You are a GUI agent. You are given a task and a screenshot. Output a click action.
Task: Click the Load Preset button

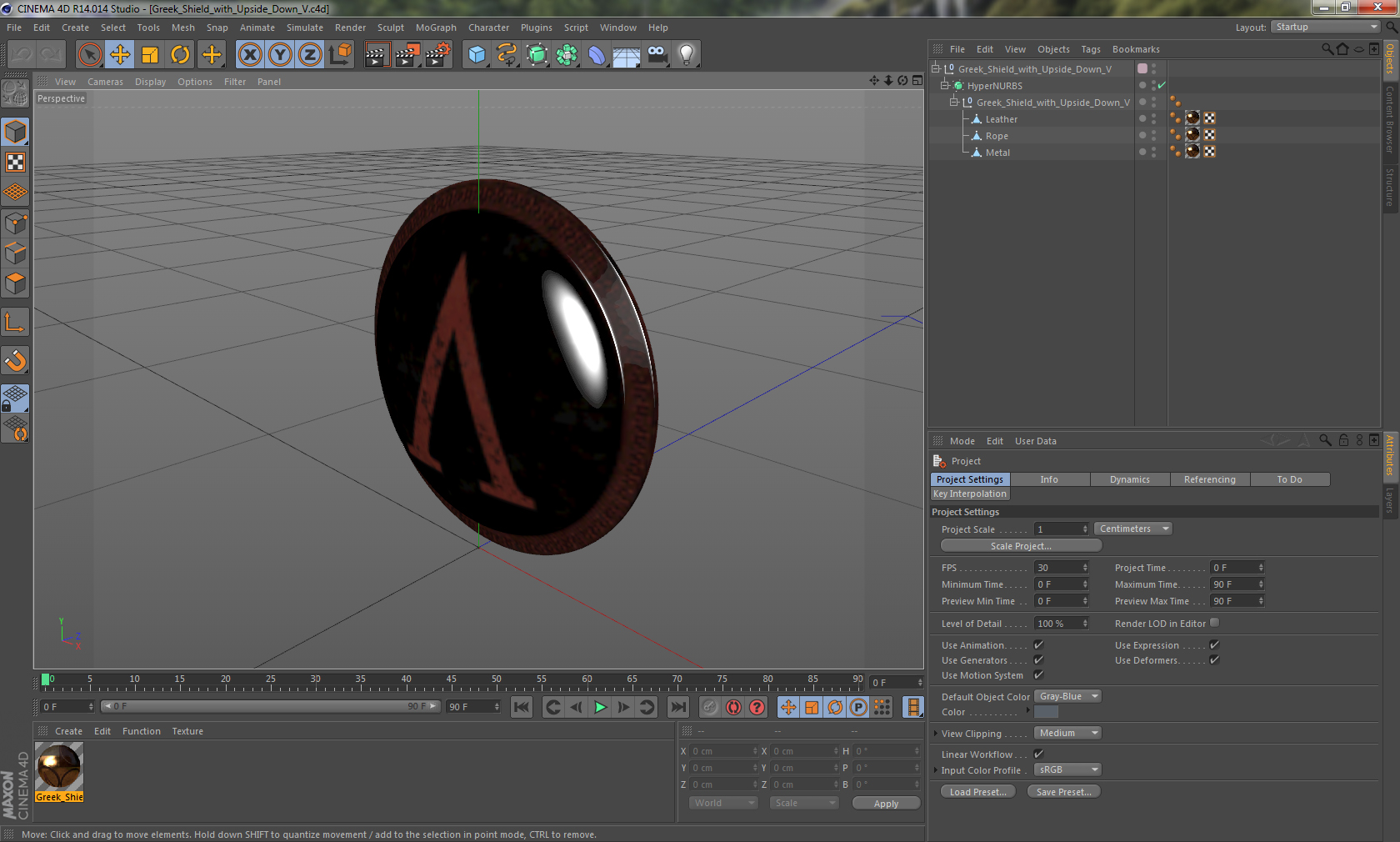point(978,792)
